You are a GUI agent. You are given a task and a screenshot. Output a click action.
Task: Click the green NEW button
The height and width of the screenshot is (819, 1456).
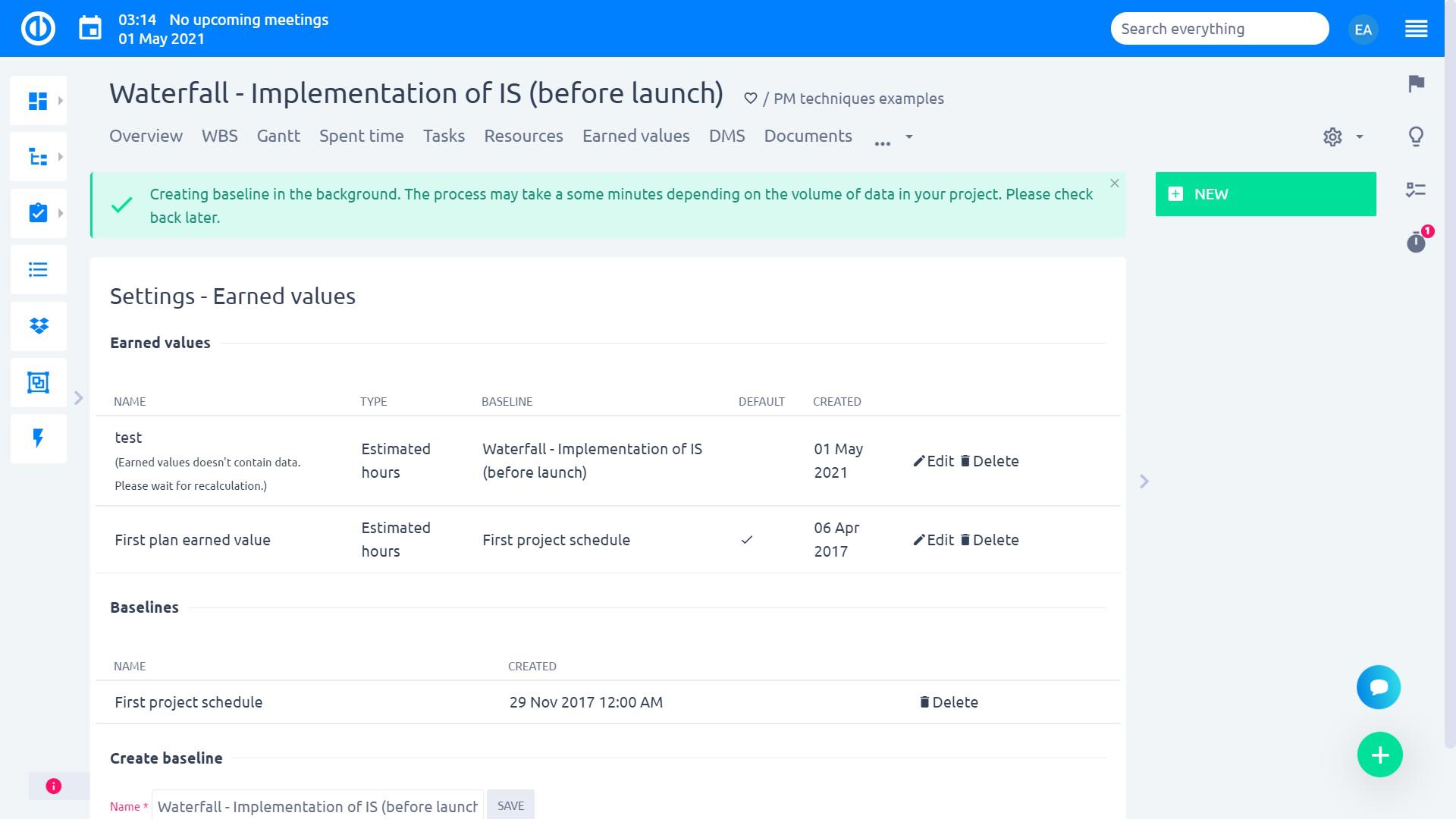[x=1265, y=194]
